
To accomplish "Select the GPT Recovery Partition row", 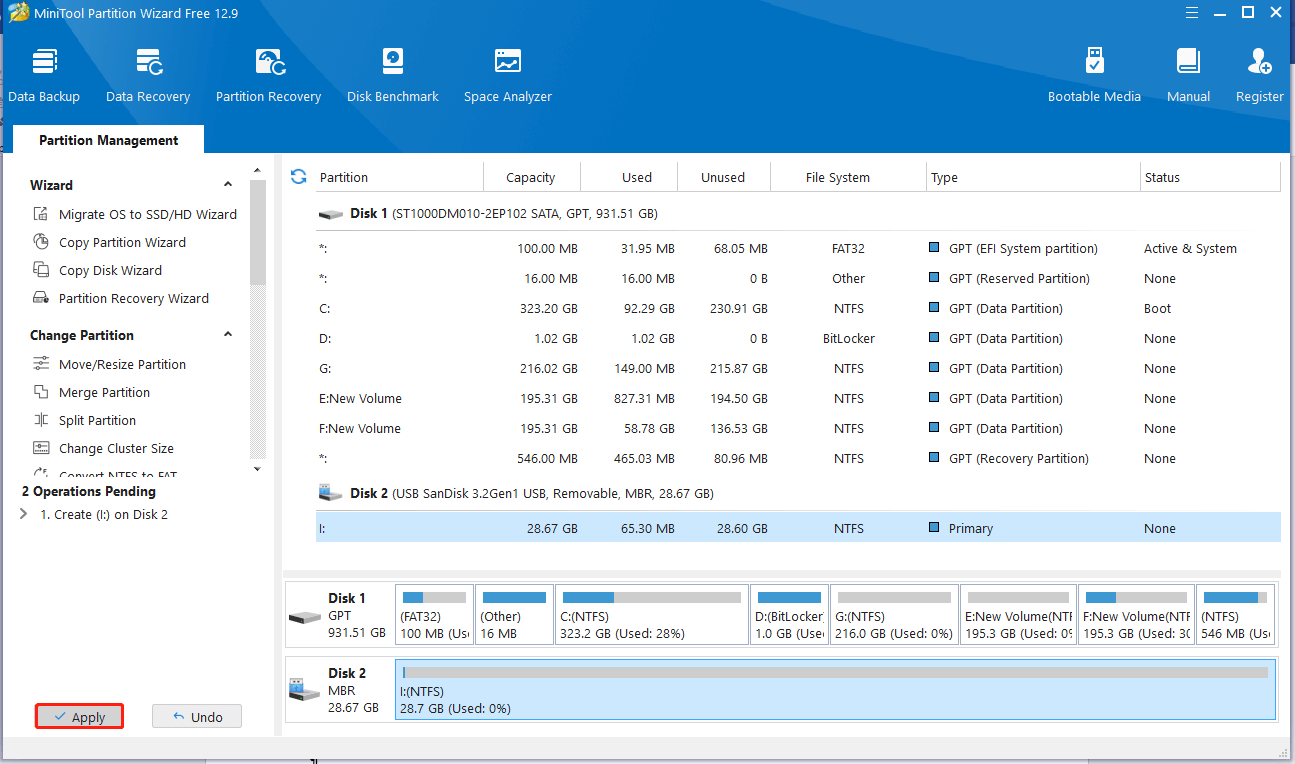I will tap(798, 458).
